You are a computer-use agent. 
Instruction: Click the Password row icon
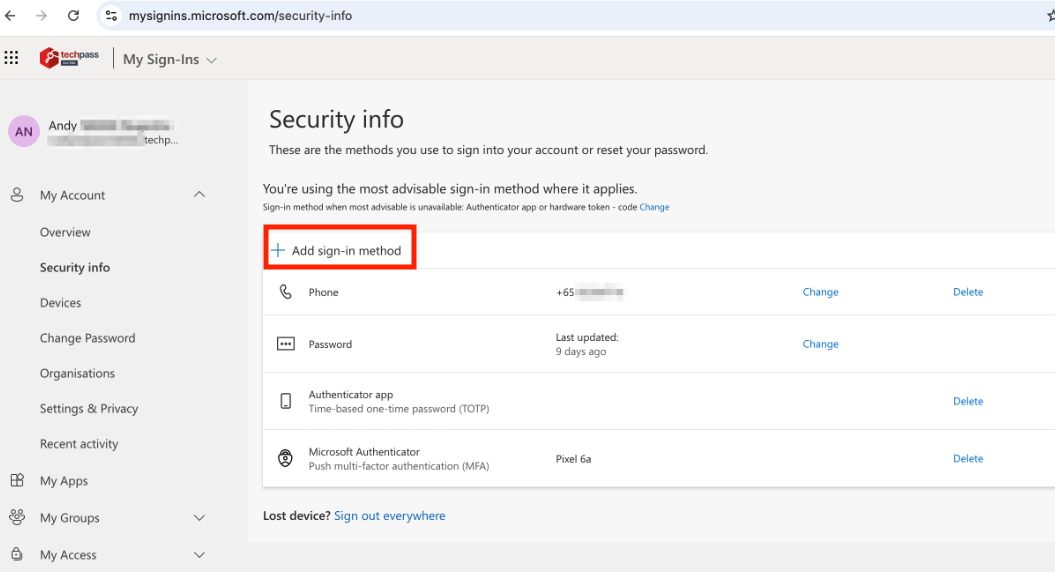[286, 344]
